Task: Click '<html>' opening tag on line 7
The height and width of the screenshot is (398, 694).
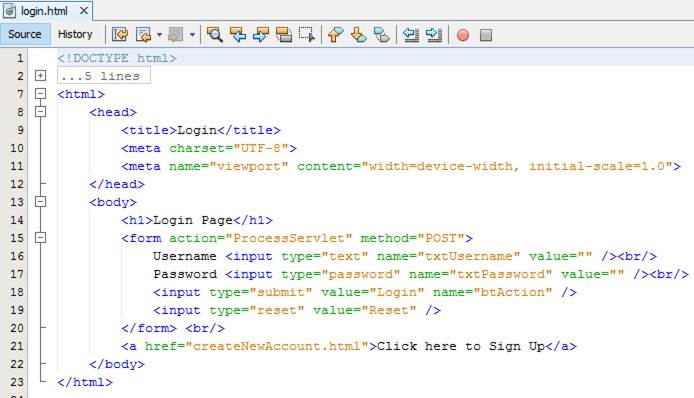Action: point(81,94)
